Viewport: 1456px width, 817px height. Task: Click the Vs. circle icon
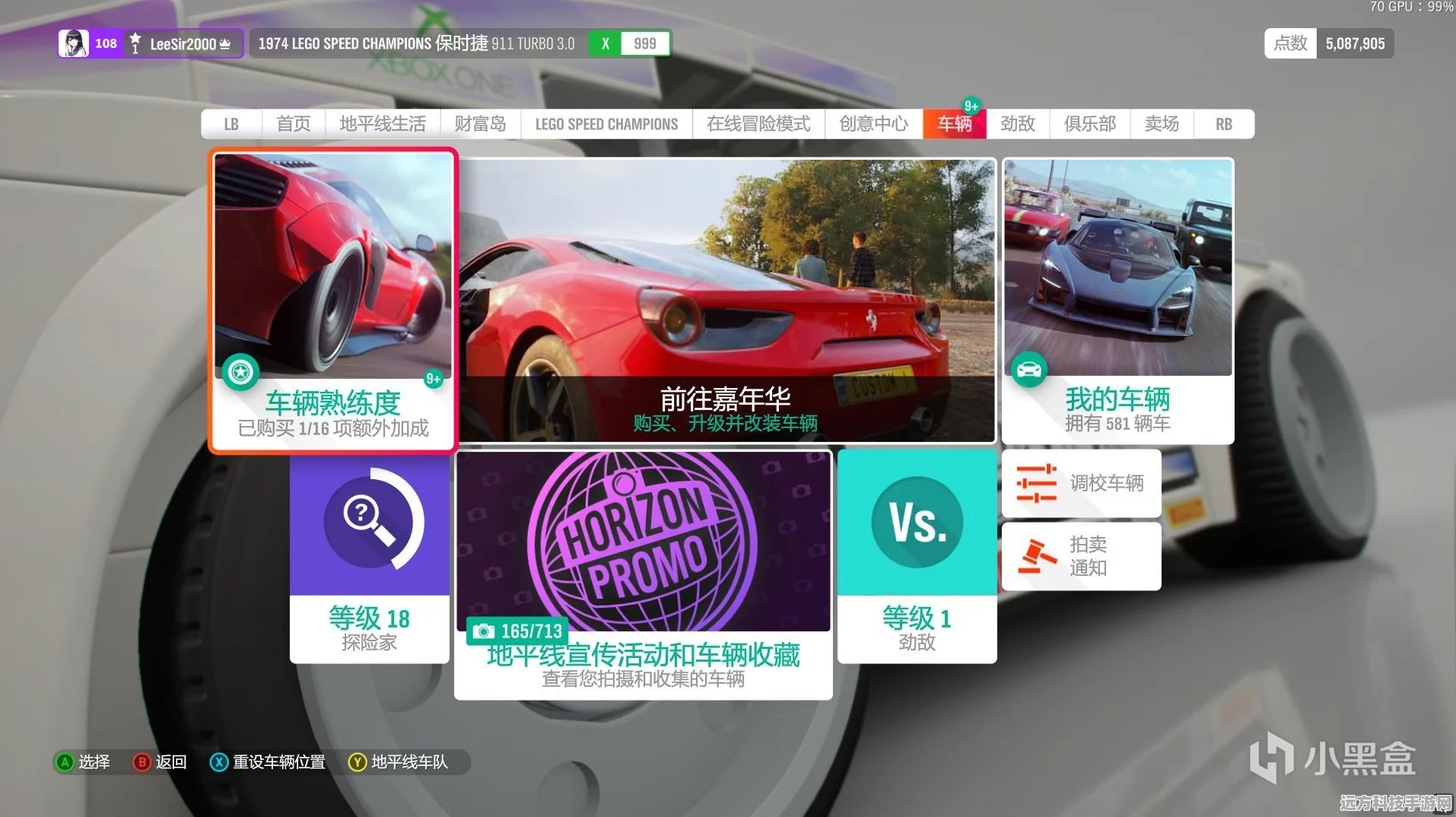click(917, 523)
